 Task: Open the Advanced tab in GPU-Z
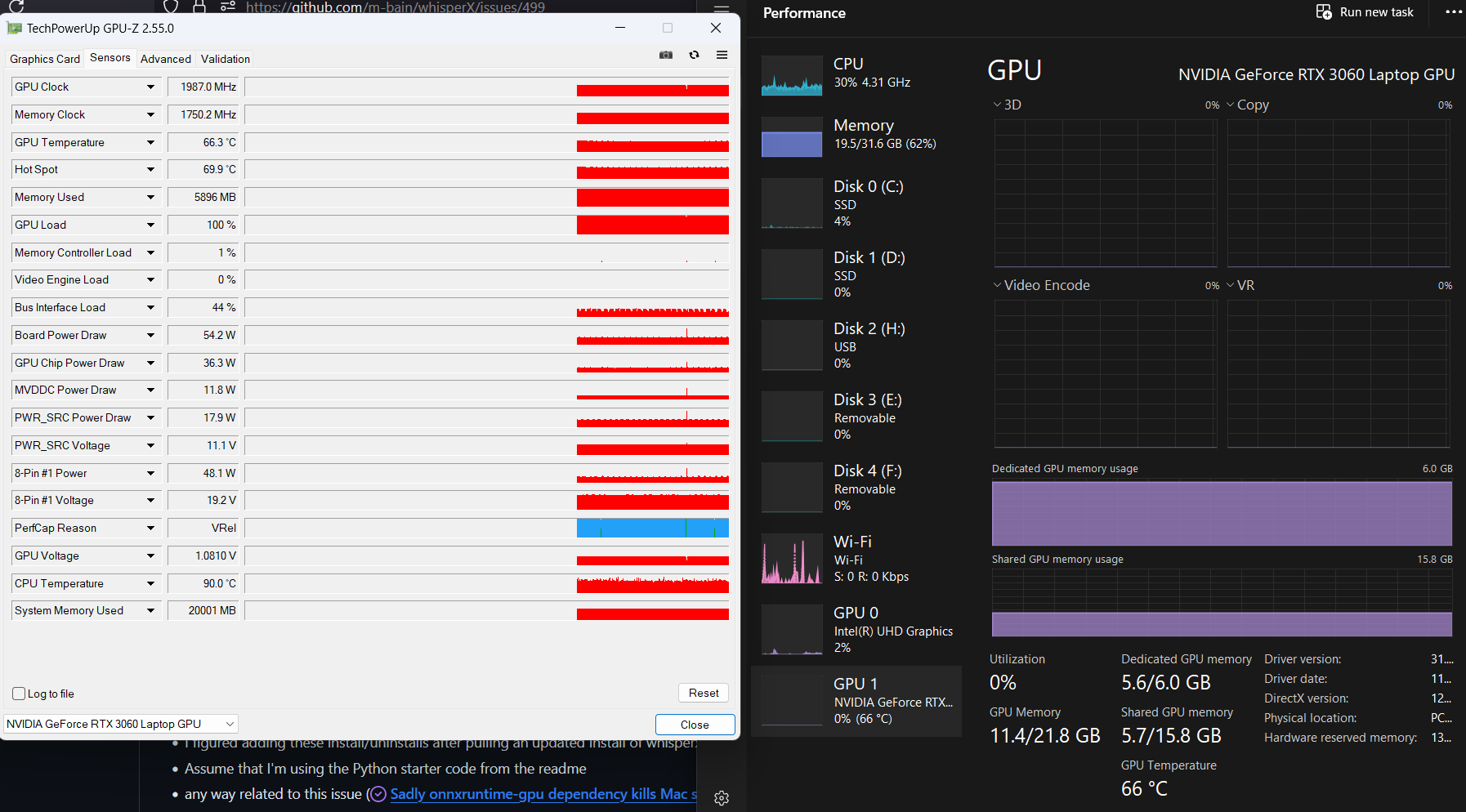(165, 58)
